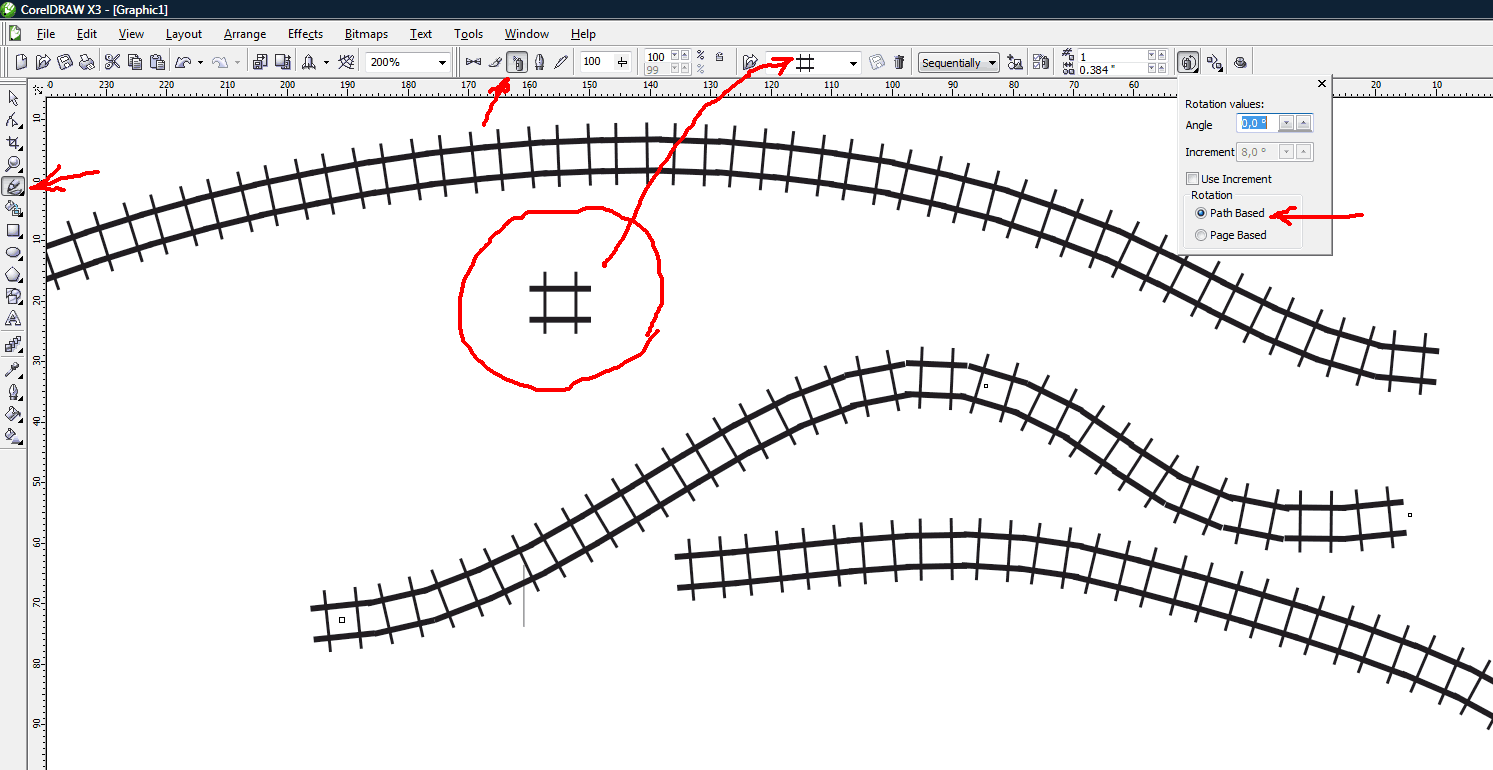Open a file from the toolbar
This screenshot has height=770, width=1493.
coord(43,62)
